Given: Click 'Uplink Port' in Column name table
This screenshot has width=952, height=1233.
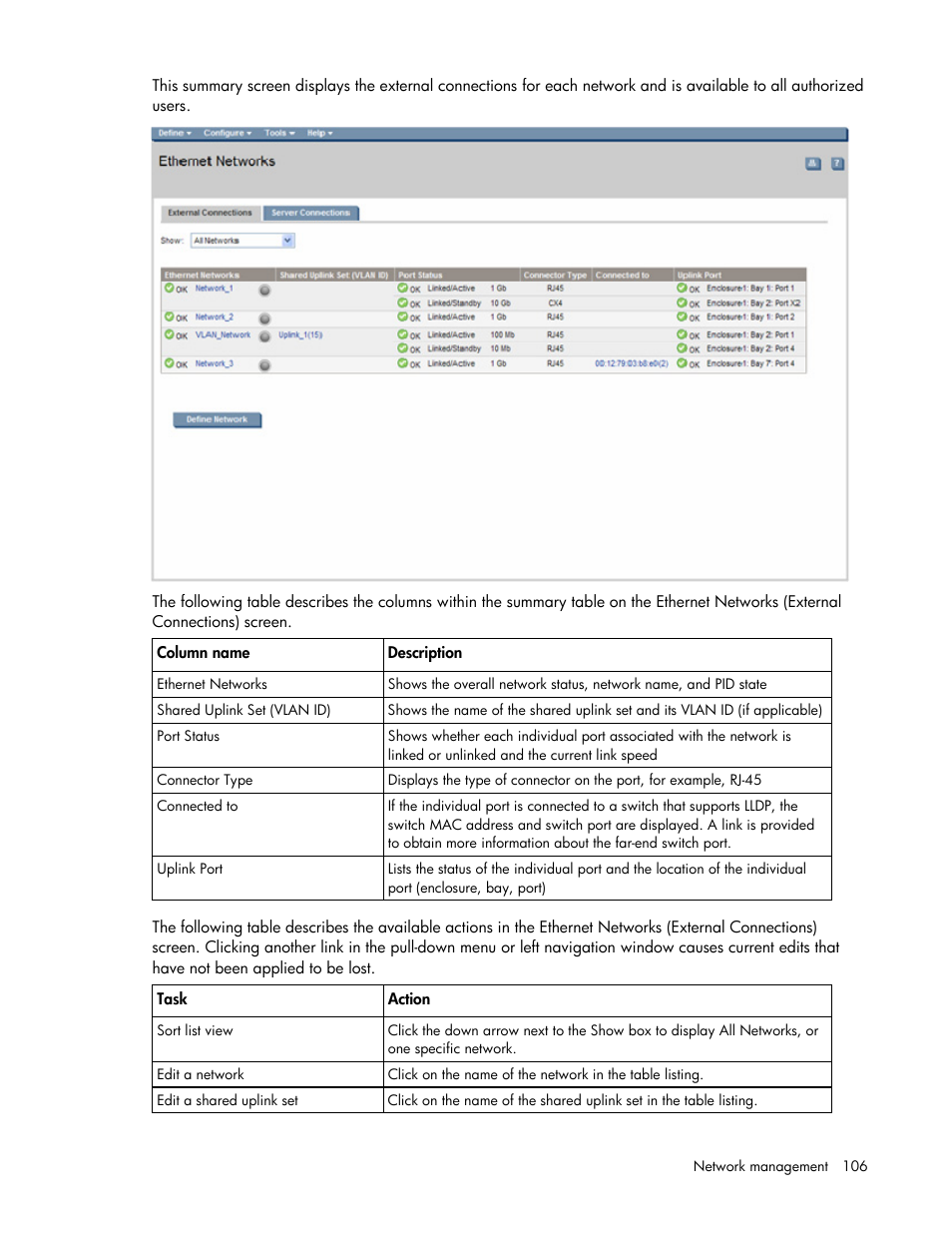Looking at the screenshot, I should (x=190, y=869).
